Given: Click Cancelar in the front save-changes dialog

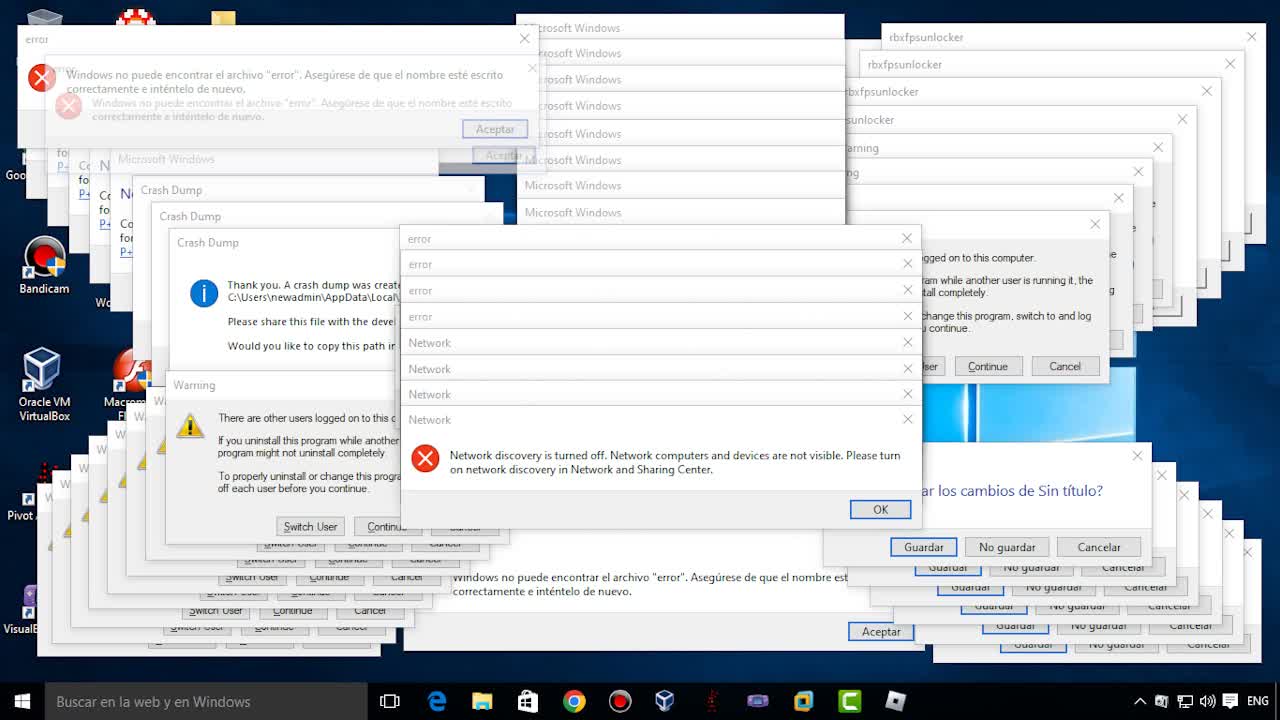Looking at the screenshot, I should [x=1099, y=547].
